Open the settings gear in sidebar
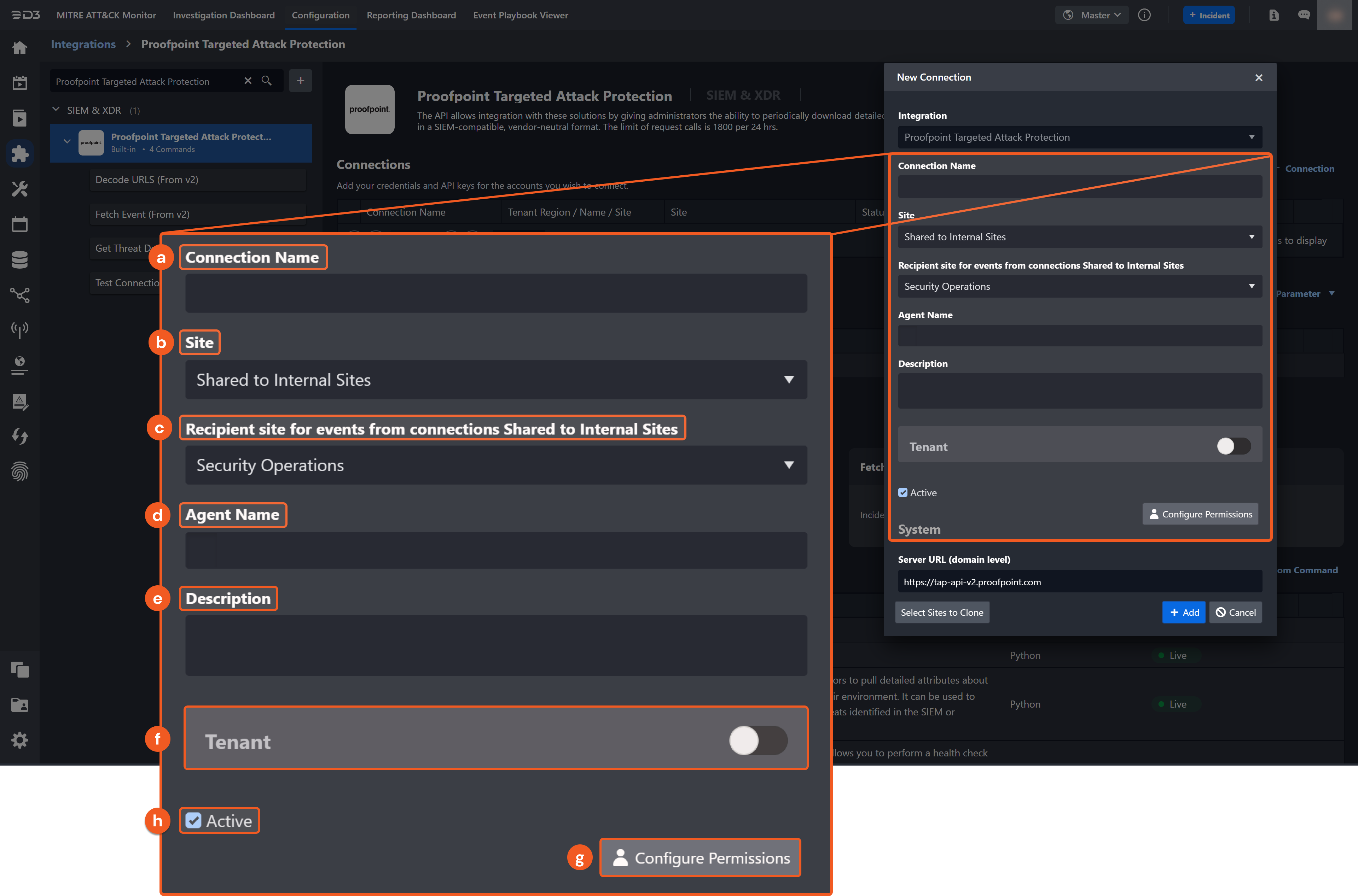This screenshot has width=1358, height=896. coord(19,740)
